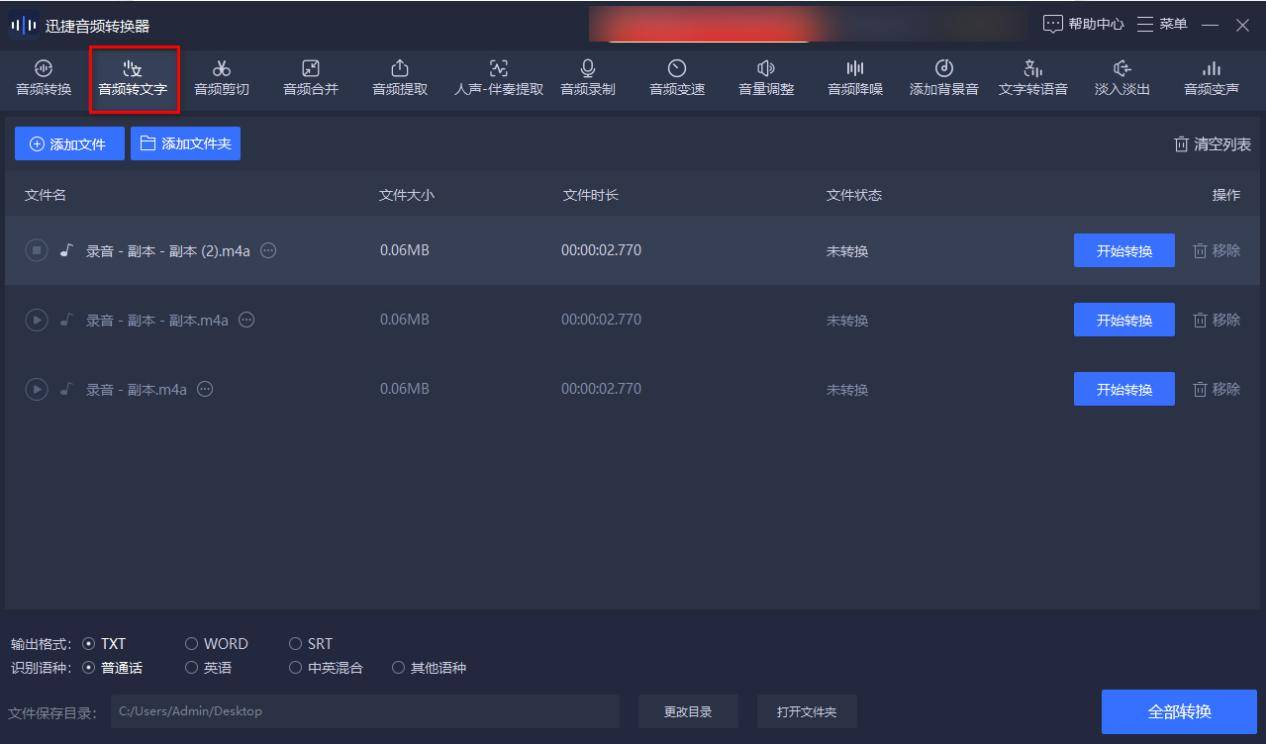Remove 录音 - 副本 - 副本.m4a from list
Image resolution: width=1266 pixels, height=744 pixels.
pos(1215,320)
